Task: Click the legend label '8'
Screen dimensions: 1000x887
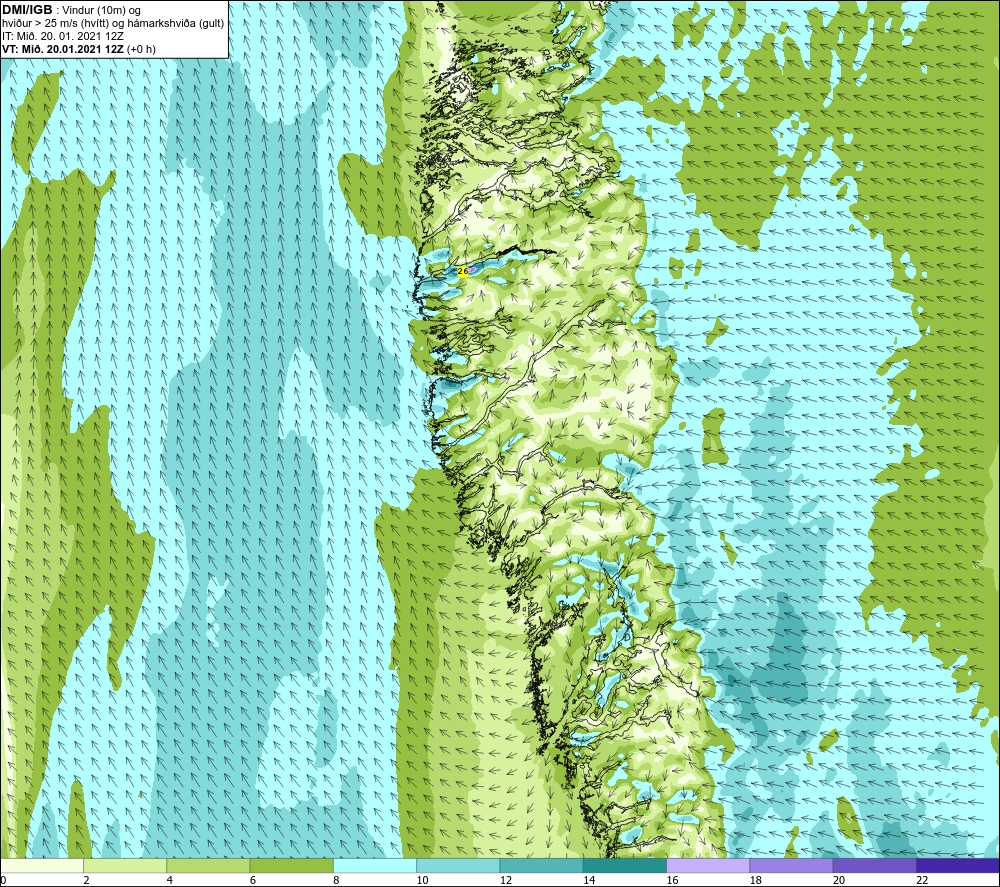Action: pyautogui.click(x=336, y=881)
